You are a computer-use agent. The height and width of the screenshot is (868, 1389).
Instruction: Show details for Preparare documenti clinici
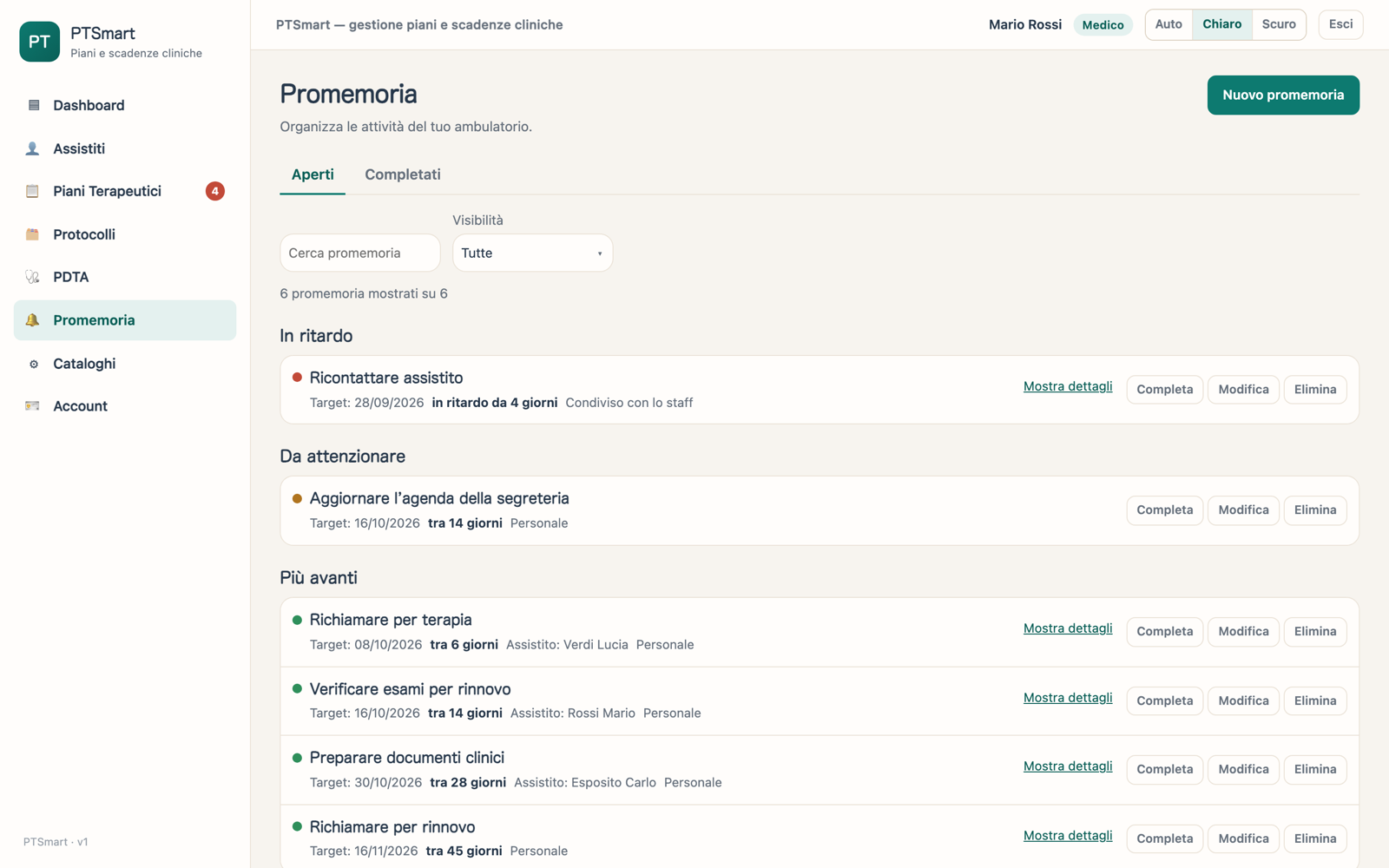(x=1068, y=766)
